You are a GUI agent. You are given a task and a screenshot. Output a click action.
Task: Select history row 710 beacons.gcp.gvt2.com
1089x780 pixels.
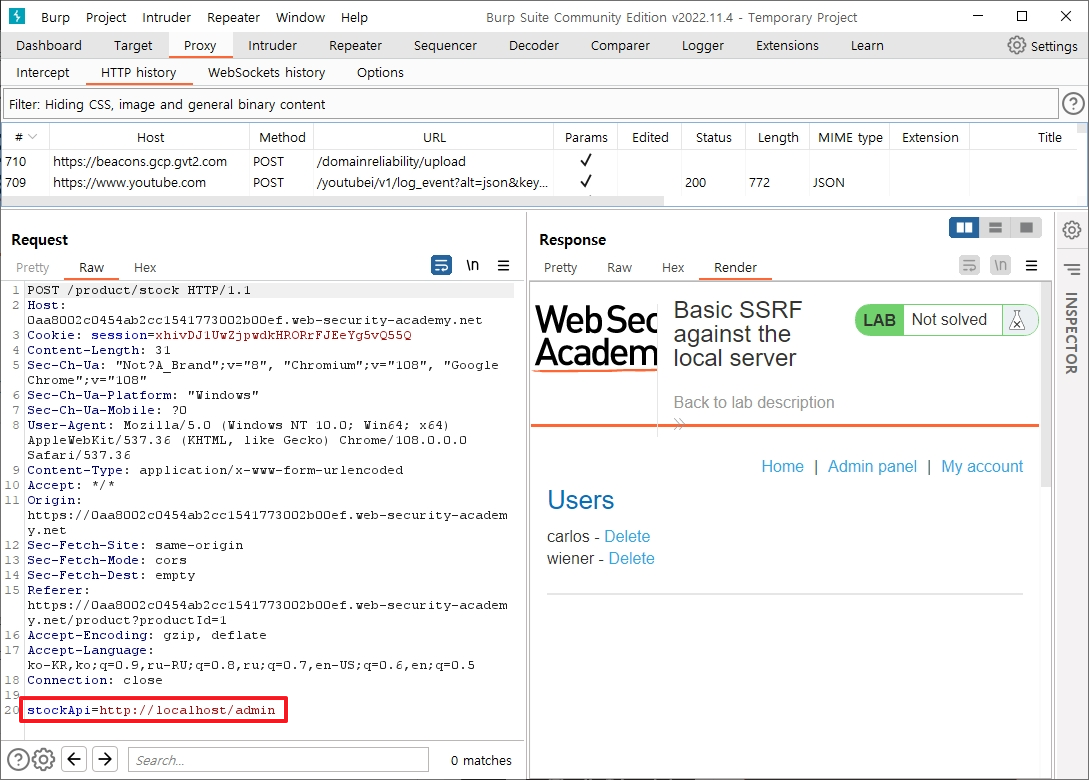pyautogui.click(x=540, y=161)
